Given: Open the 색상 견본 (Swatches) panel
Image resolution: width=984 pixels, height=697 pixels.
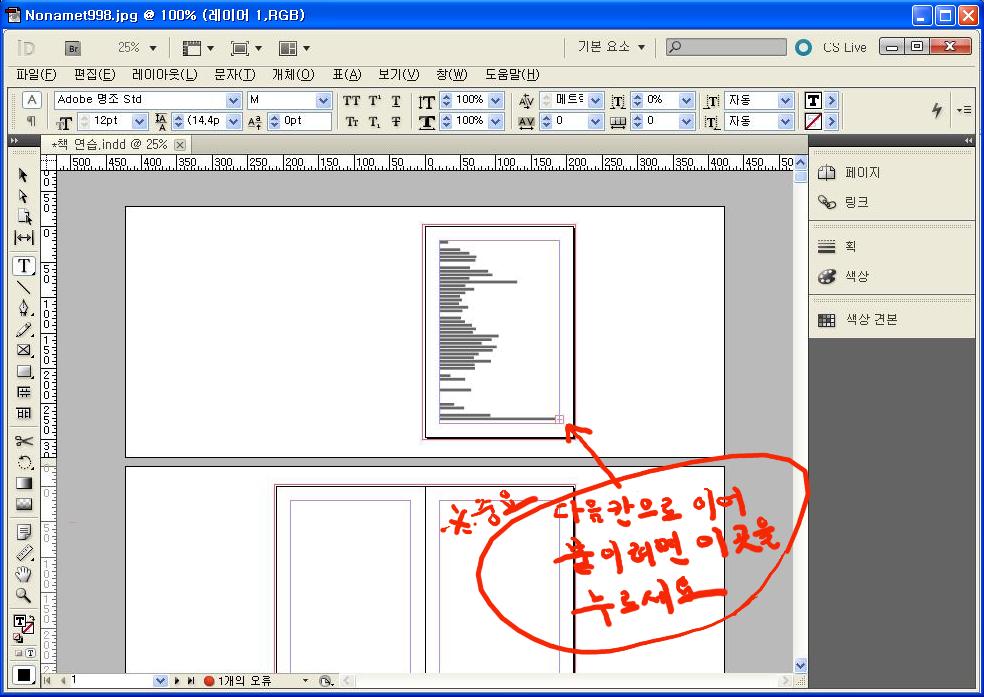Looking at the screenshot, I should [871, 320].
